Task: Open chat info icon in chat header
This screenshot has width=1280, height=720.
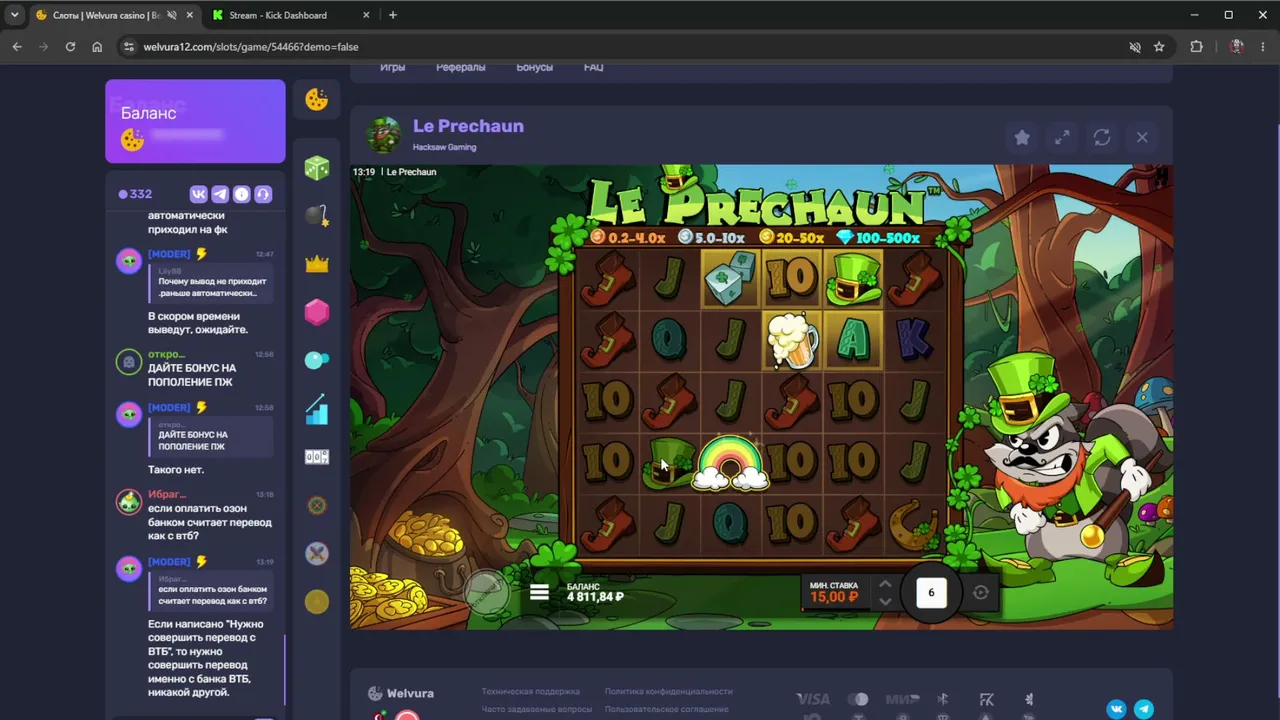Action: click(x=241, y=194)
